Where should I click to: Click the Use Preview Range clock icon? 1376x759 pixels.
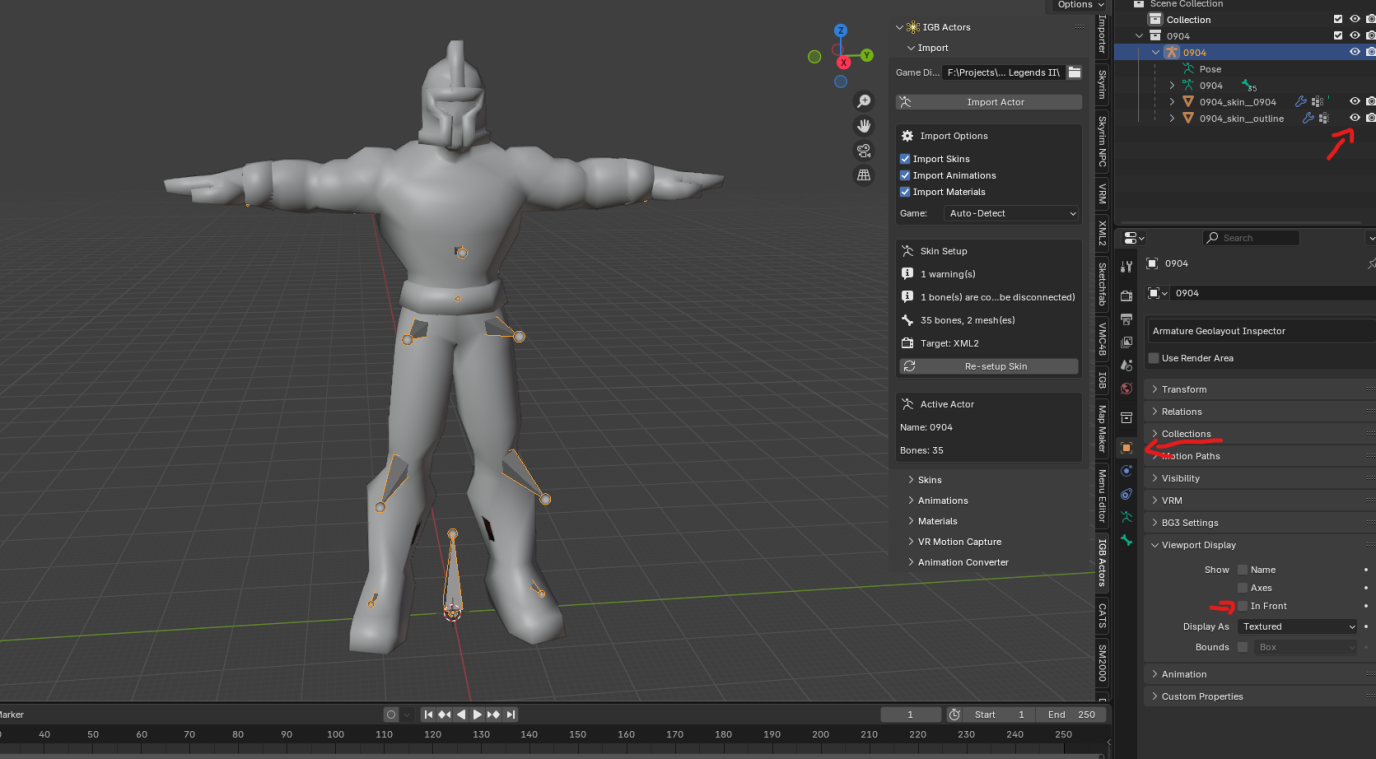pos(955,714)
